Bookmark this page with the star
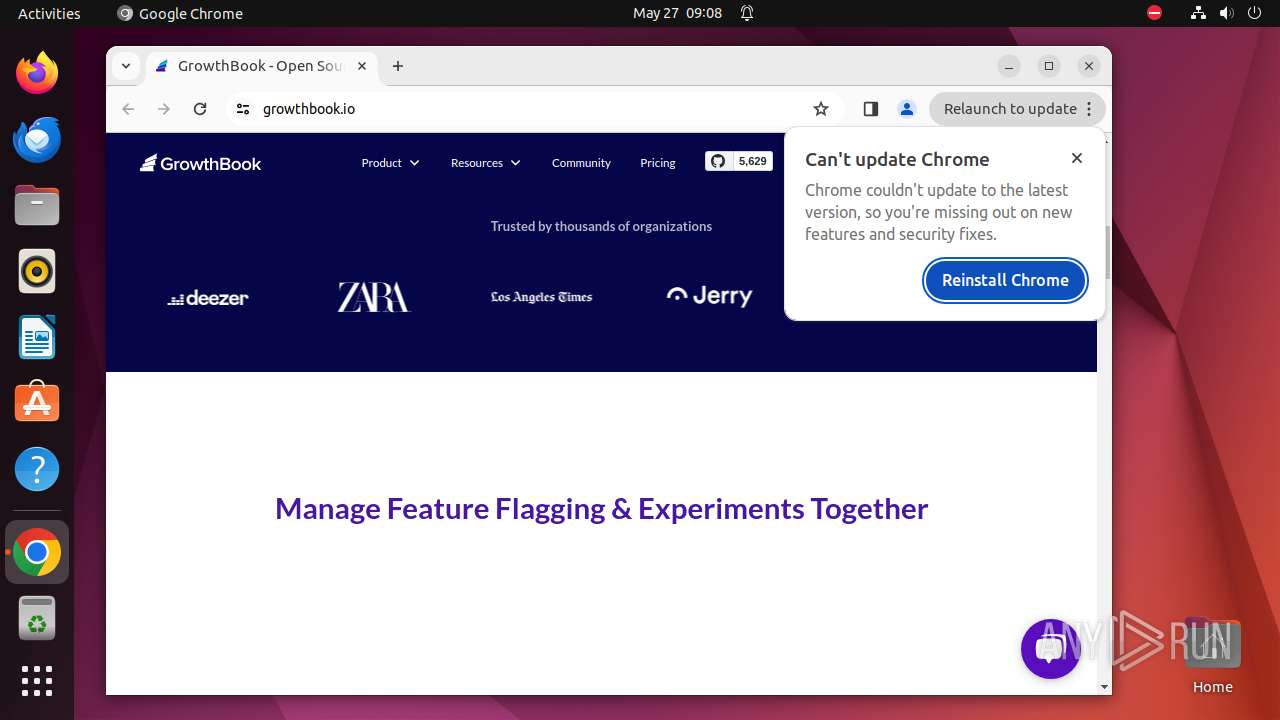This screenshot has width=1280, height=720. click(x=821, y=109)
